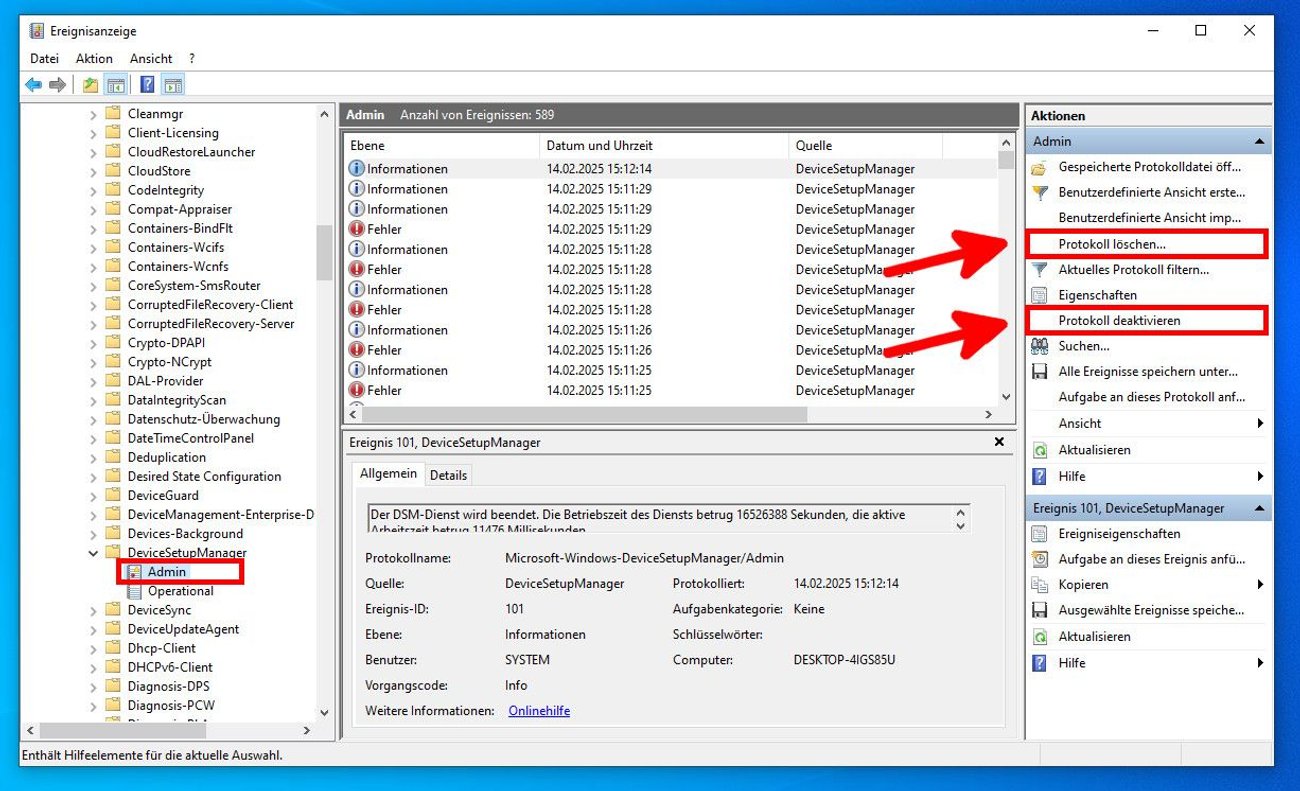Open Aktuelles Protokoll filtern via its filter icon
The width and height of the screenshot is (1300, 791).
point(1037,268)
